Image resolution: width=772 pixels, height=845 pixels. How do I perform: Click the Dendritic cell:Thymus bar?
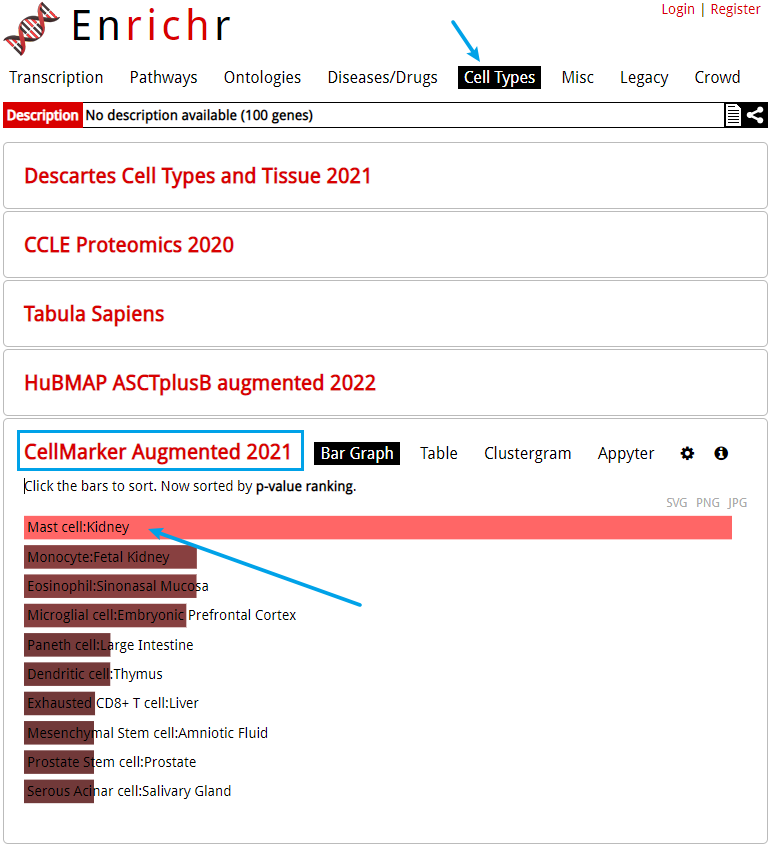click(x=67, y=674)
